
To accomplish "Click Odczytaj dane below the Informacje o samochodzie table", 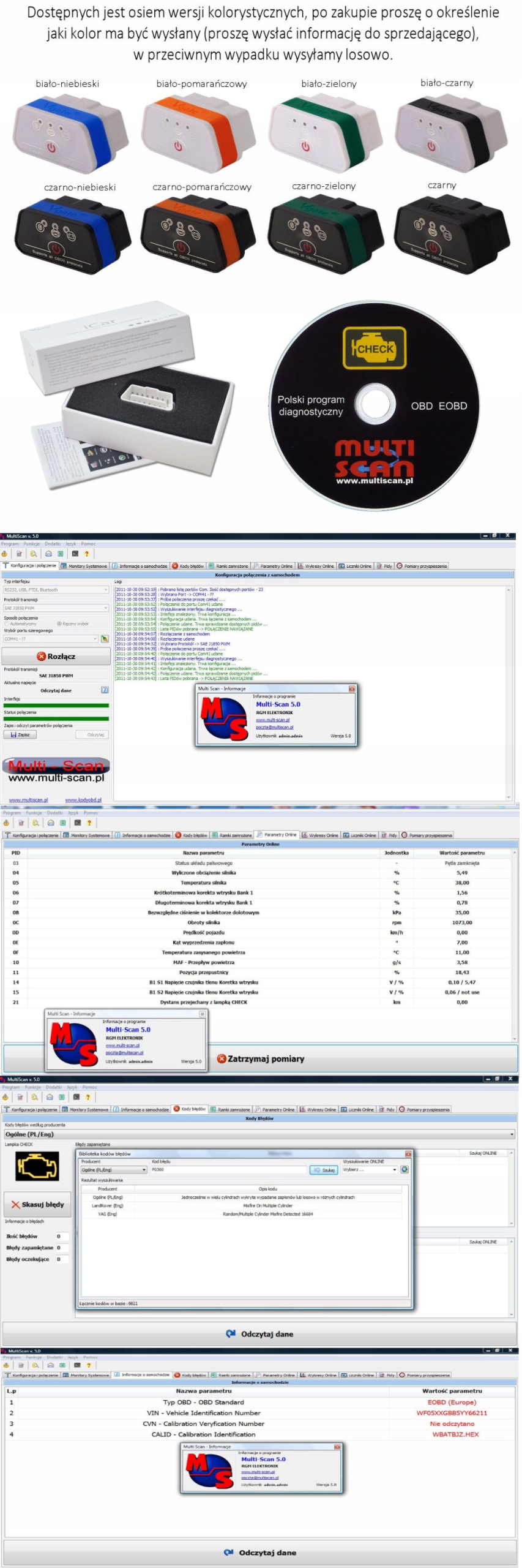I will 260,1553.
